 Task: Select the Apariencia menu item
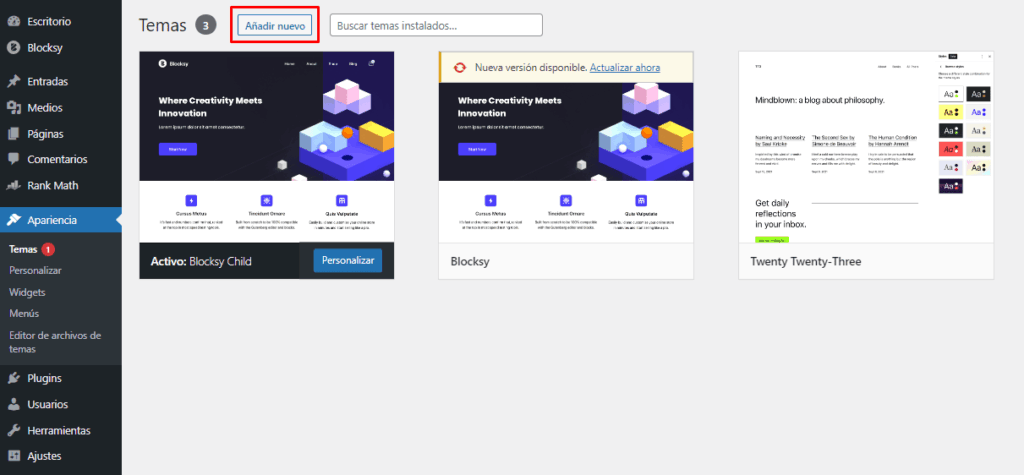point(61,220)
